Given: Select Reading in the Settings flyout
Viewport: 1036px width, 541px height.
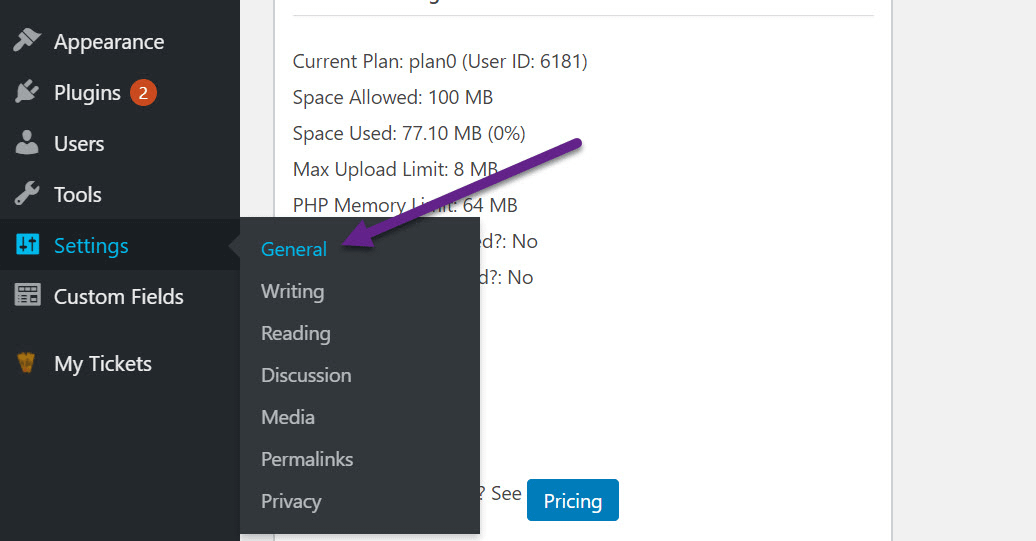Looking at the screenshot, I should (x=295, y=333).
